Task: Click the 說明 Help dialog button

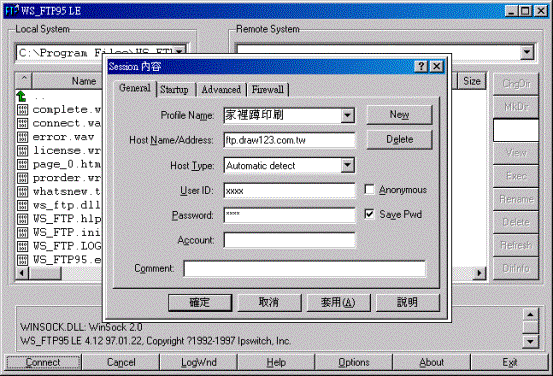Action: (x=408, y=303)
